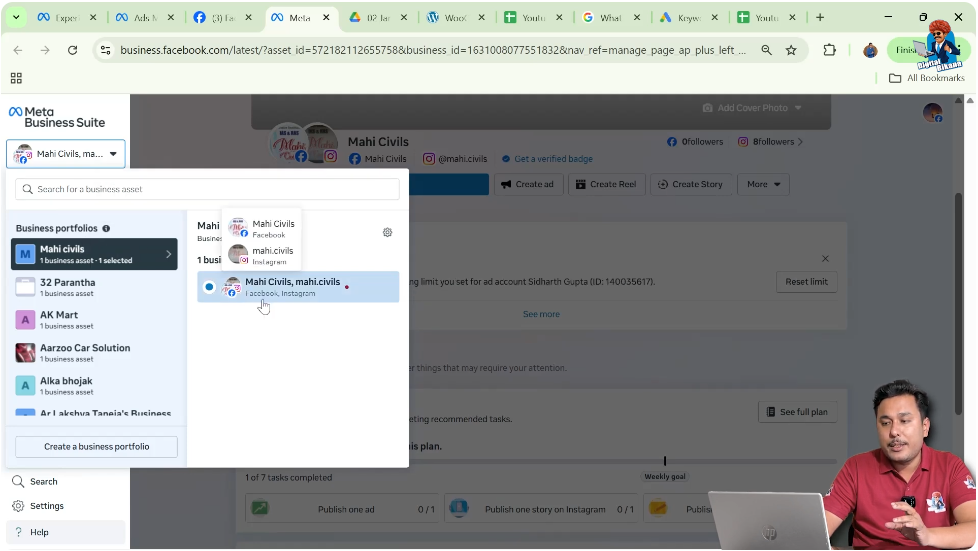
Task: Switch to the Keyword Planner browser tab
Action: coord(689,17)
